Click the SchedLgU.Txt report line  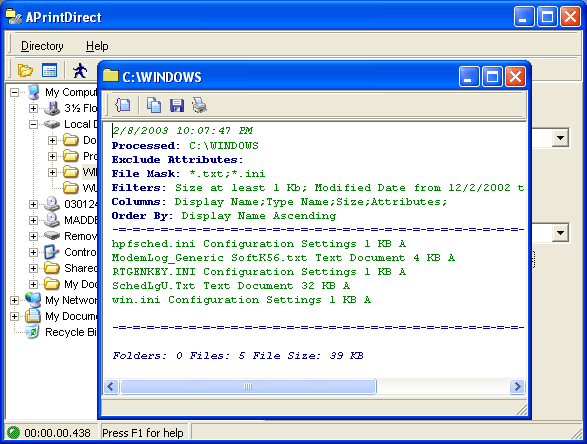(x=231, y=286)
